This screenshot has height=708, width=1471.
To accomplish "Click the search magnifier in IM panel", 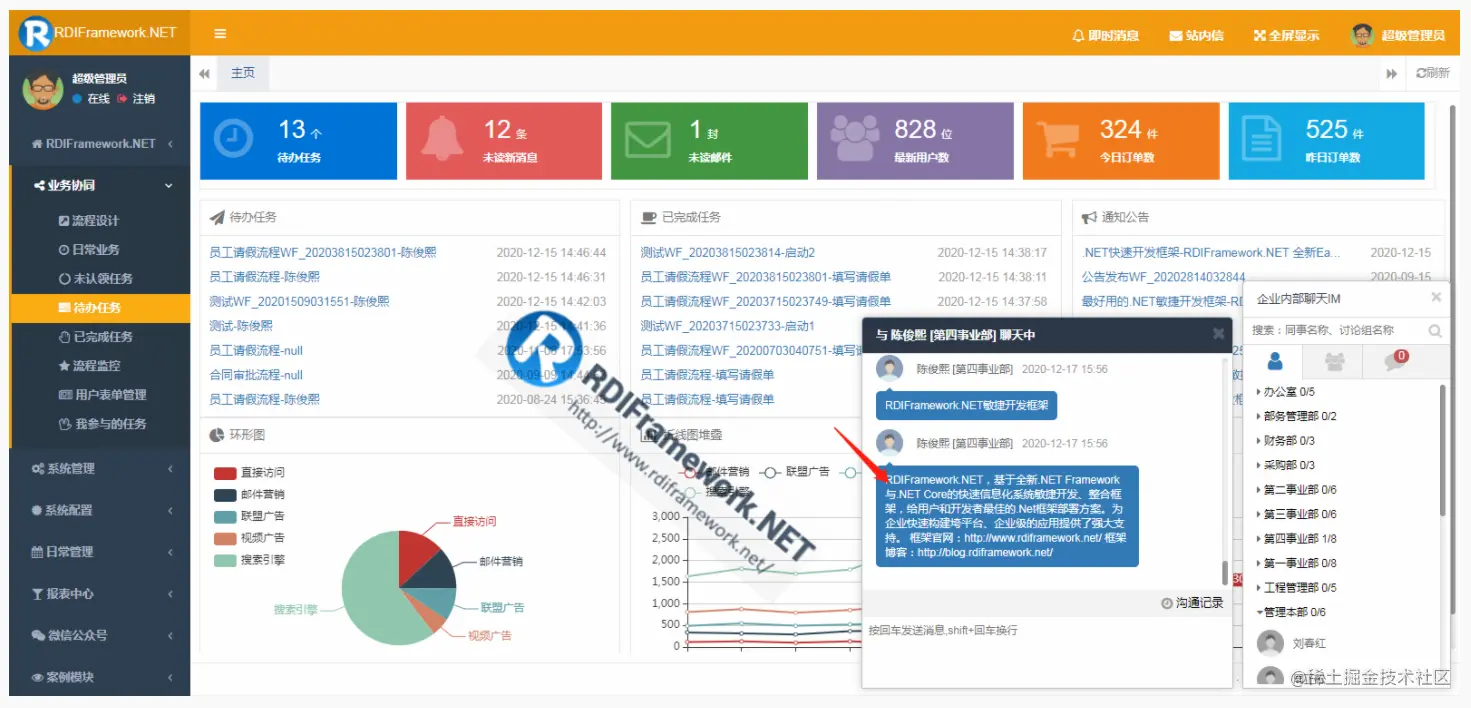I will (1435, 330).
